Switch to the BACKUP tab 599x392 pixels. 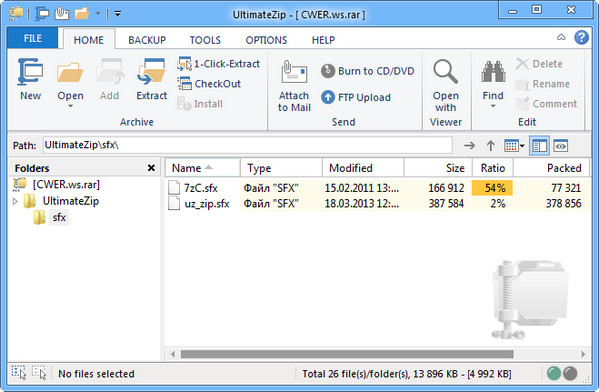[147, 40]
